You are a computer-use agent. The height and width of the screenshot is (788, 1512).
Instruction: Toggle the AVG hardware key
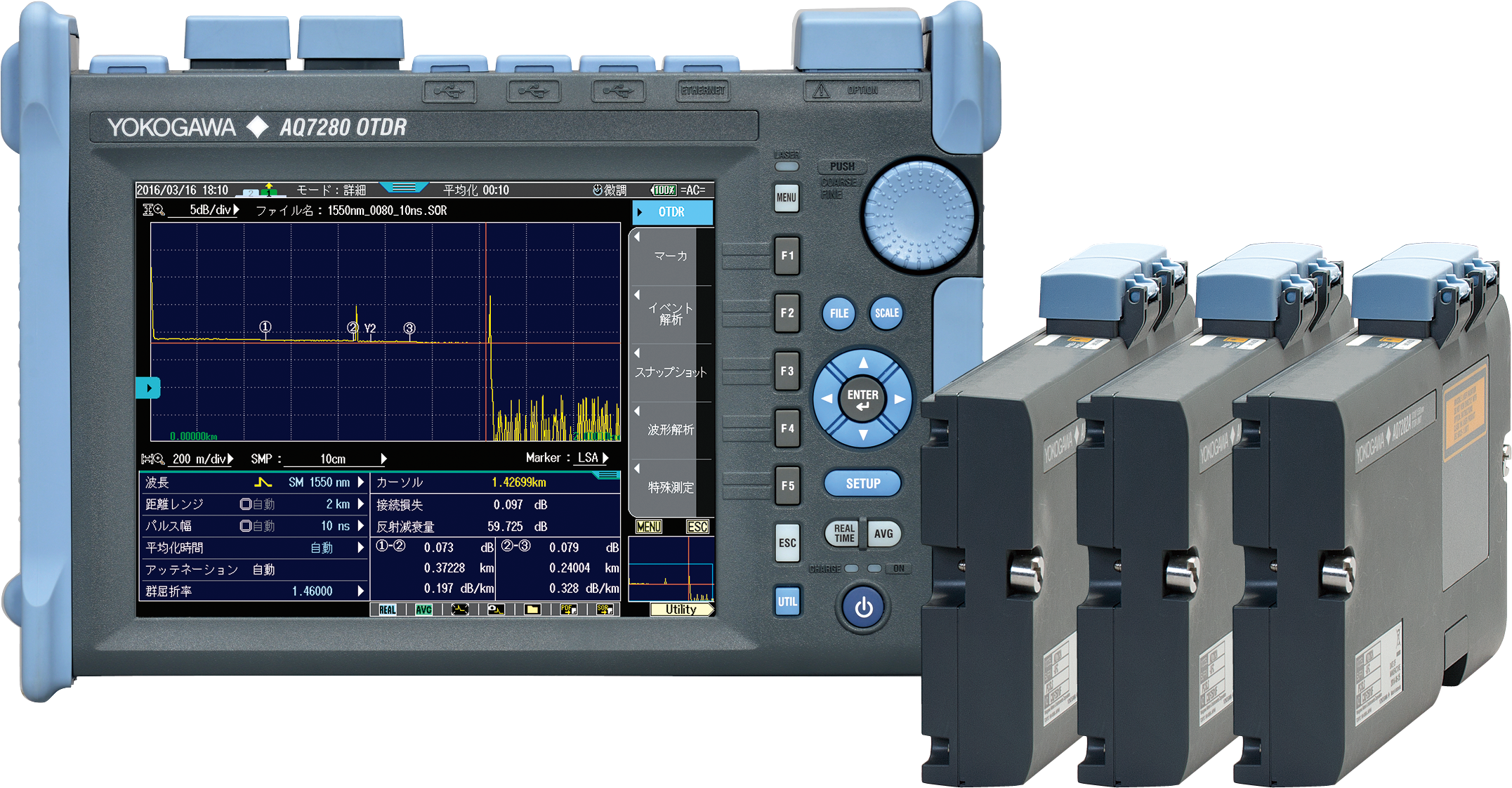click(883, 534)
